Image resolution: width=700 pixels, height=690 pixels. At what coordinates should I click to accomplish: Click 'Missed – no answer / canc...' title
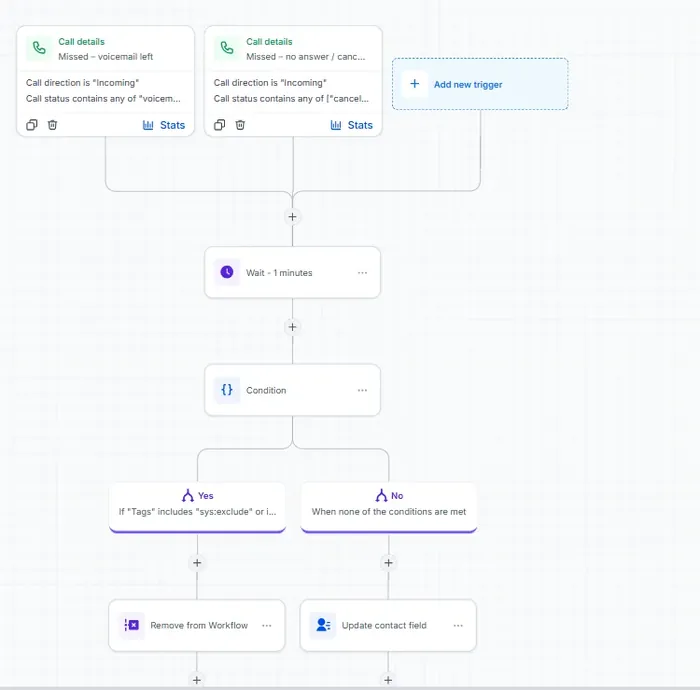click(x=306, y=57)
